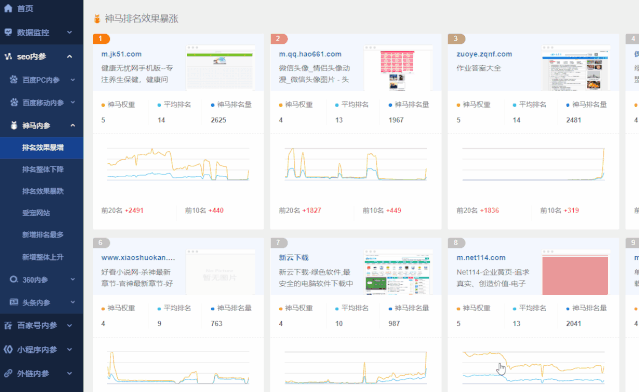Image resolution: width=639 pixels, height=392 pixels.
Task: Open the m.qq.hao661.com link
Action: pyautogui.click(x=310, y=54)
